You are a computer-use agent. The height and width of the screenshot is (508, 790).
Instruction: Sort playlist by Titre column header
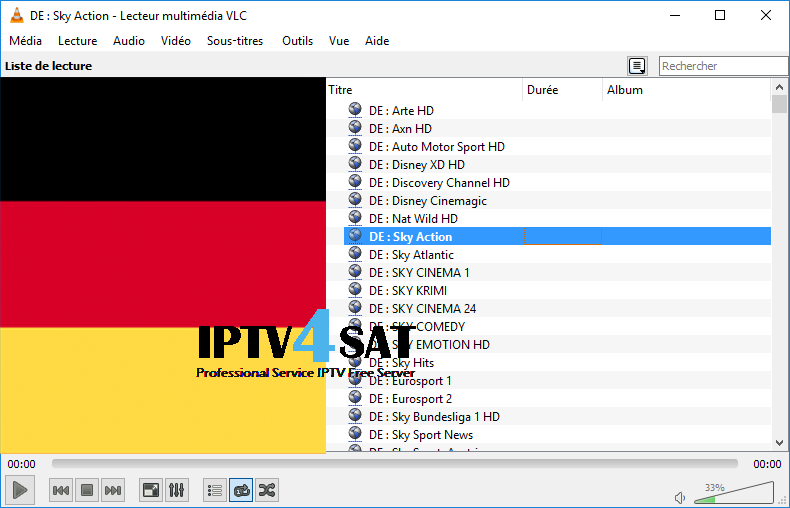425,90
